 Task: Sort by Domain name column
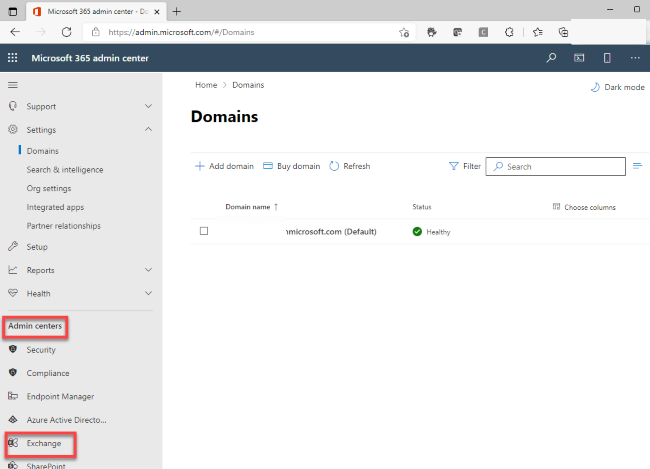coord(251,207)
